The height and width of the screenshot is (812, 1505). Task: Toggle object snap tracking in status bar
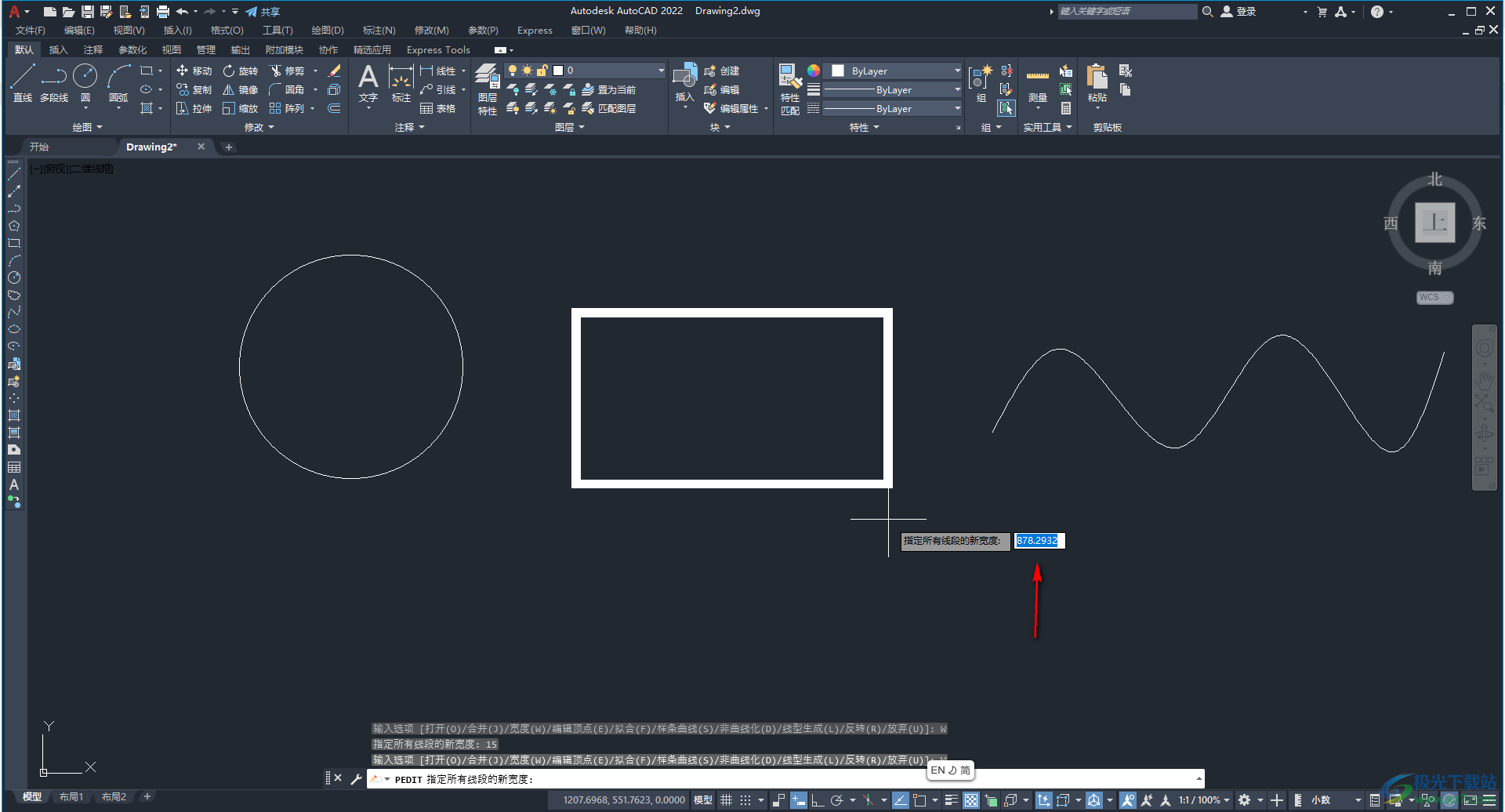[x=900, y=800]
